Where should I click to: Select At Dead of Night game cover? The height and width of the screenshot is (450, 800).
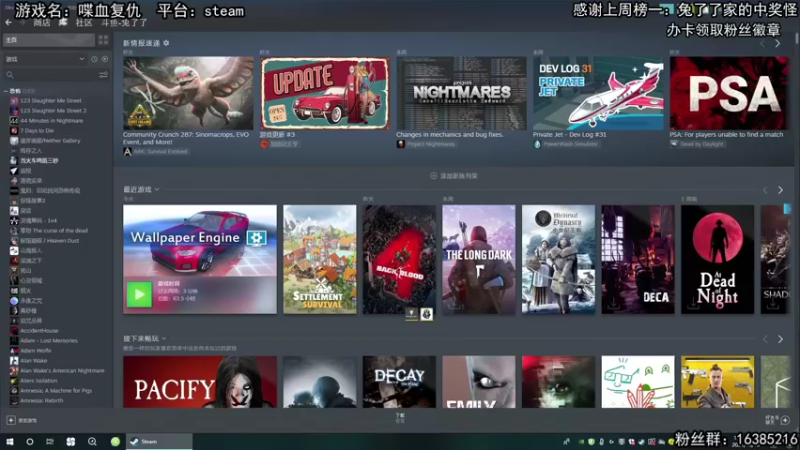718,259
